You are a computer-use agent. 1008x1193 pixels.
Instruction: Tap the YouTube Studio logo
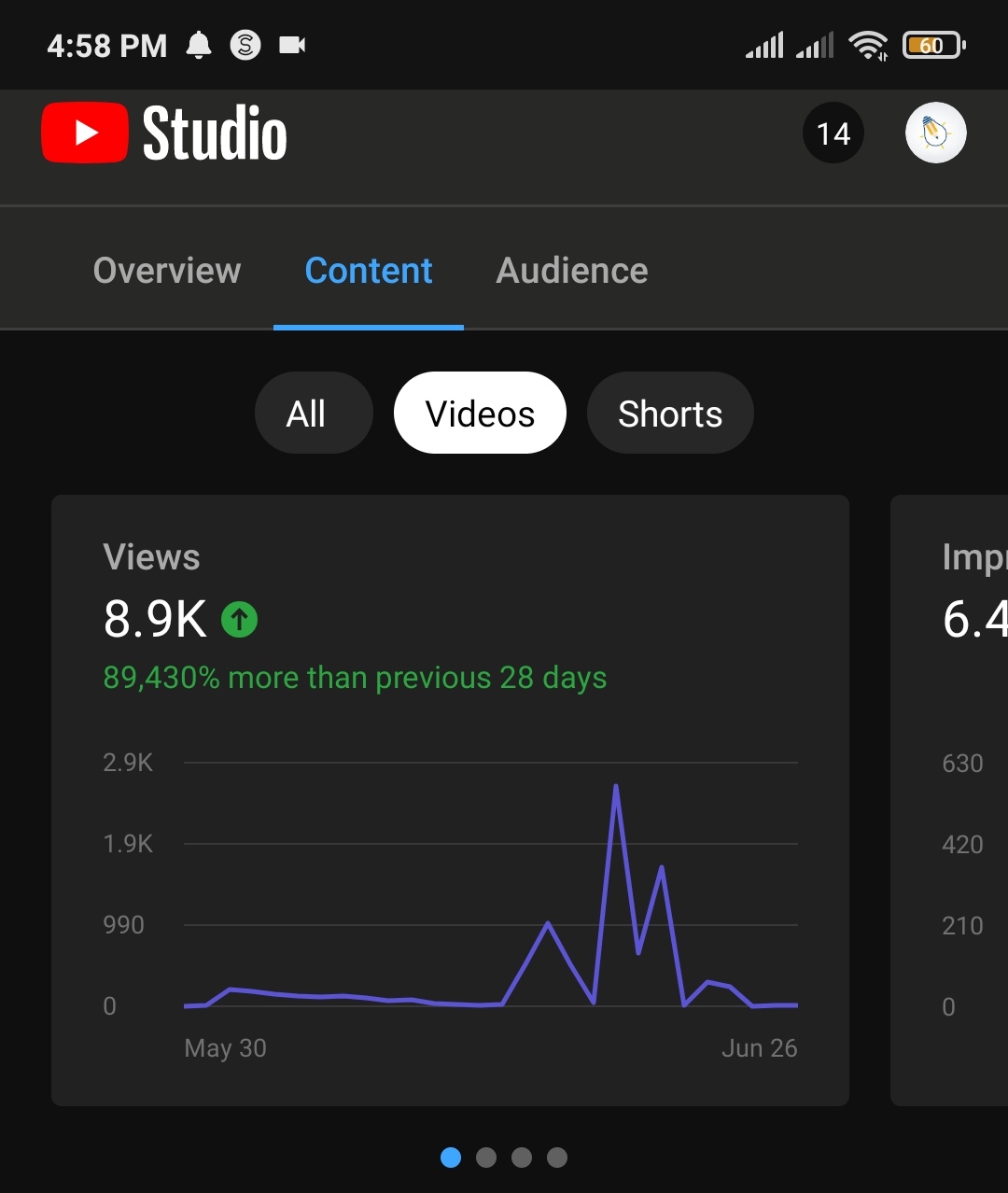coord(164,133)
